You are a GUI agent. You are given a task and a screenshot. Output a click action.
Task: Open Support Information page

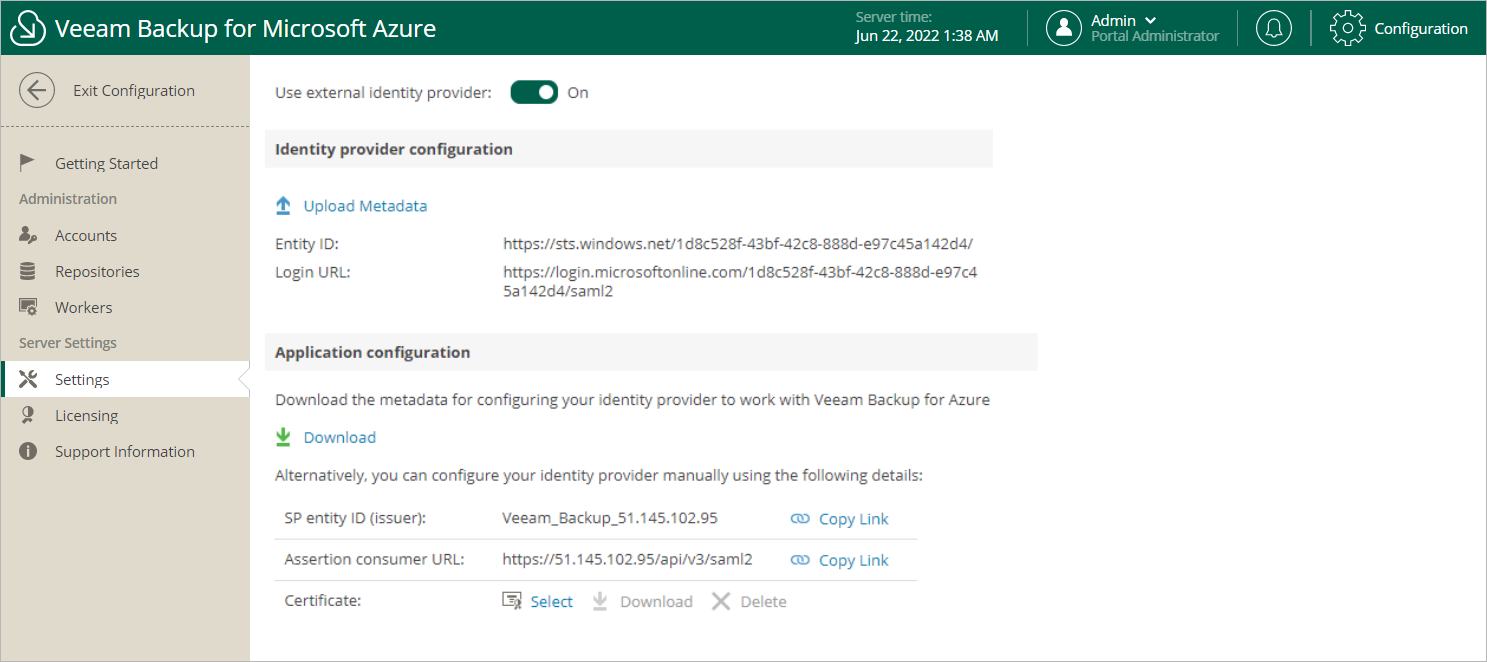click(x=125, y=452)
